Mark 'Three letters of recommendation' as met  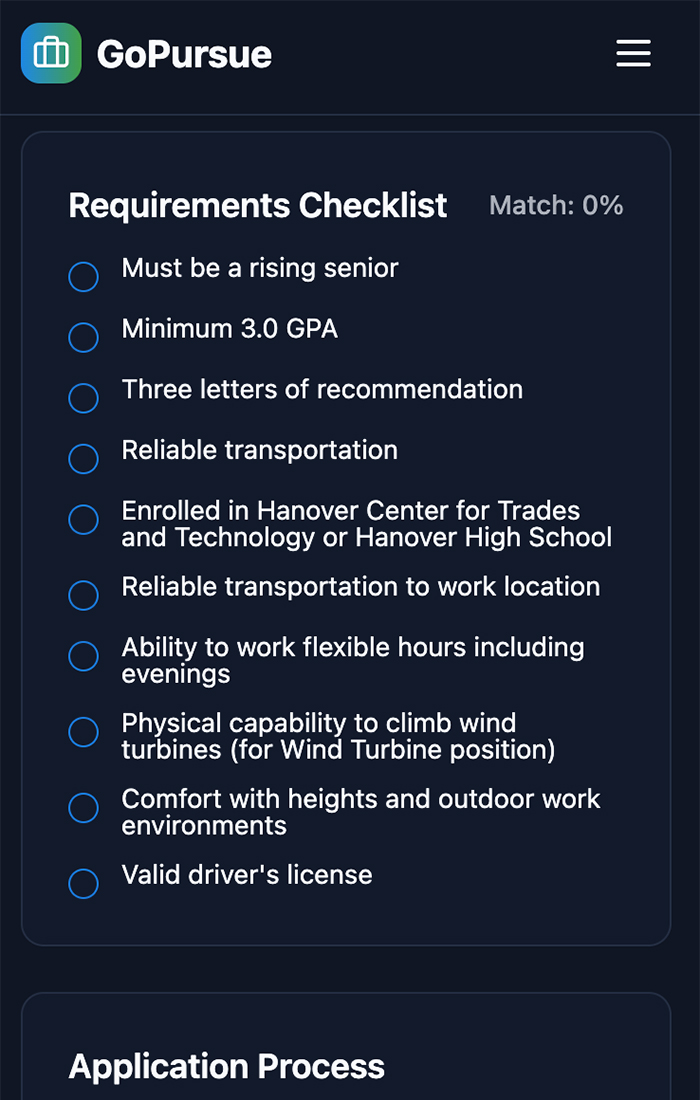83,398
